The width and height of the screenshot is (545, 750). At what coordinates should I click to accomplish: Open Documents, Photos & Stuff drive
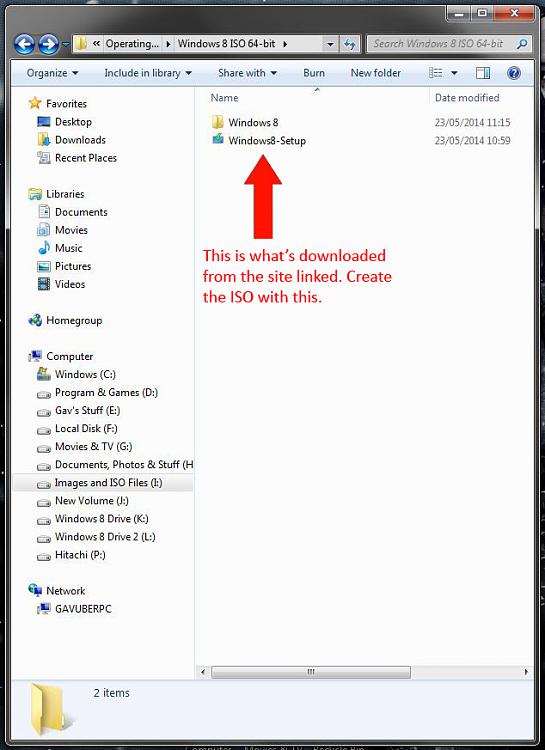click(115, 465)
